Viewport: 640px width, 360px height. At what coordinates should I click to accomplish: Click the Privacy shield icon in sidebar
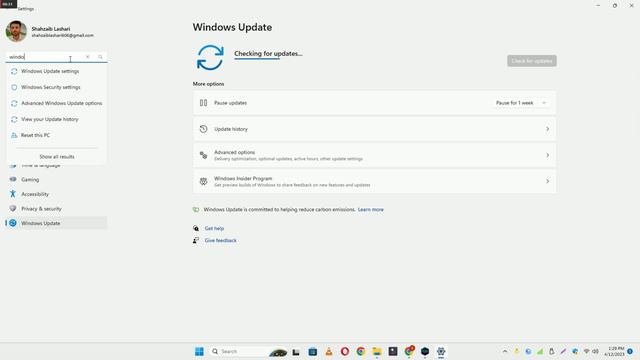[13, 209]
